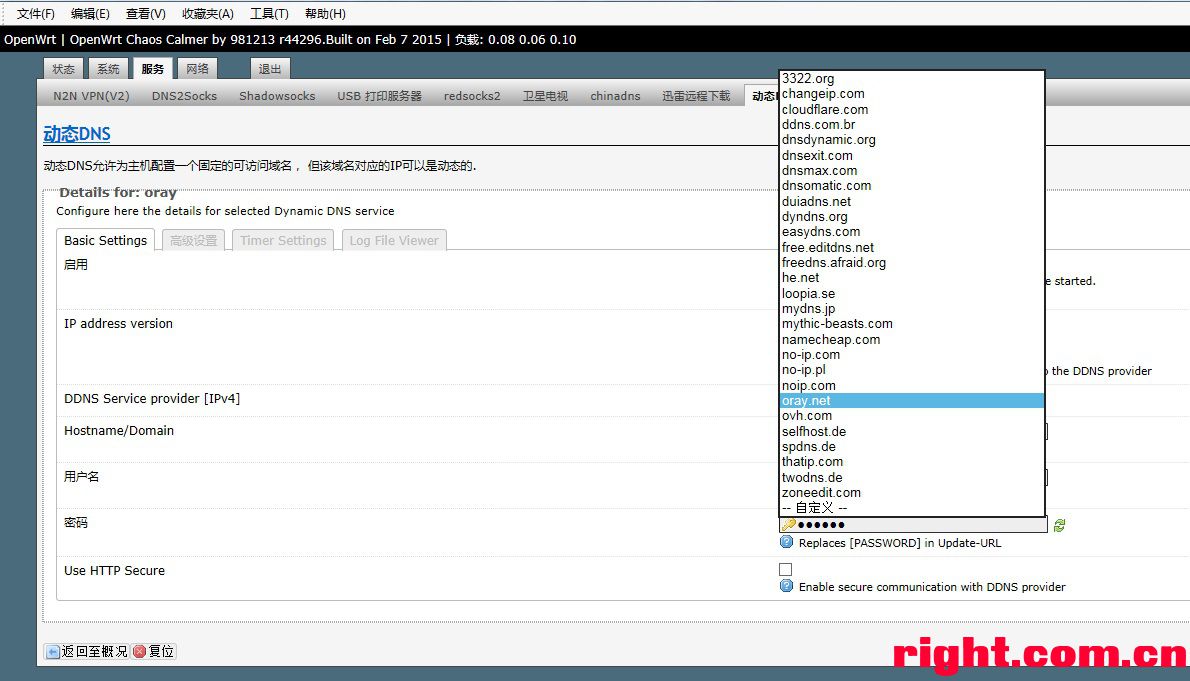Open the 收藏夹(A) menu

click(x=208, y=14)
